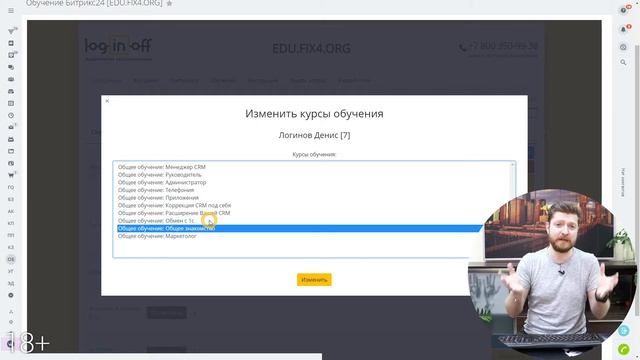Click the green phone call button

(x=624, y=349)
